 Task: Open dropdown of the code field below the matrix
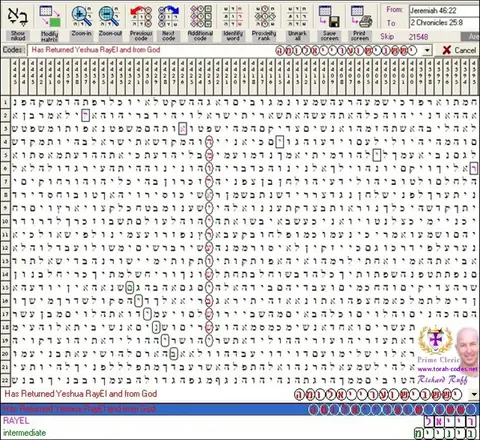point(474,394)
